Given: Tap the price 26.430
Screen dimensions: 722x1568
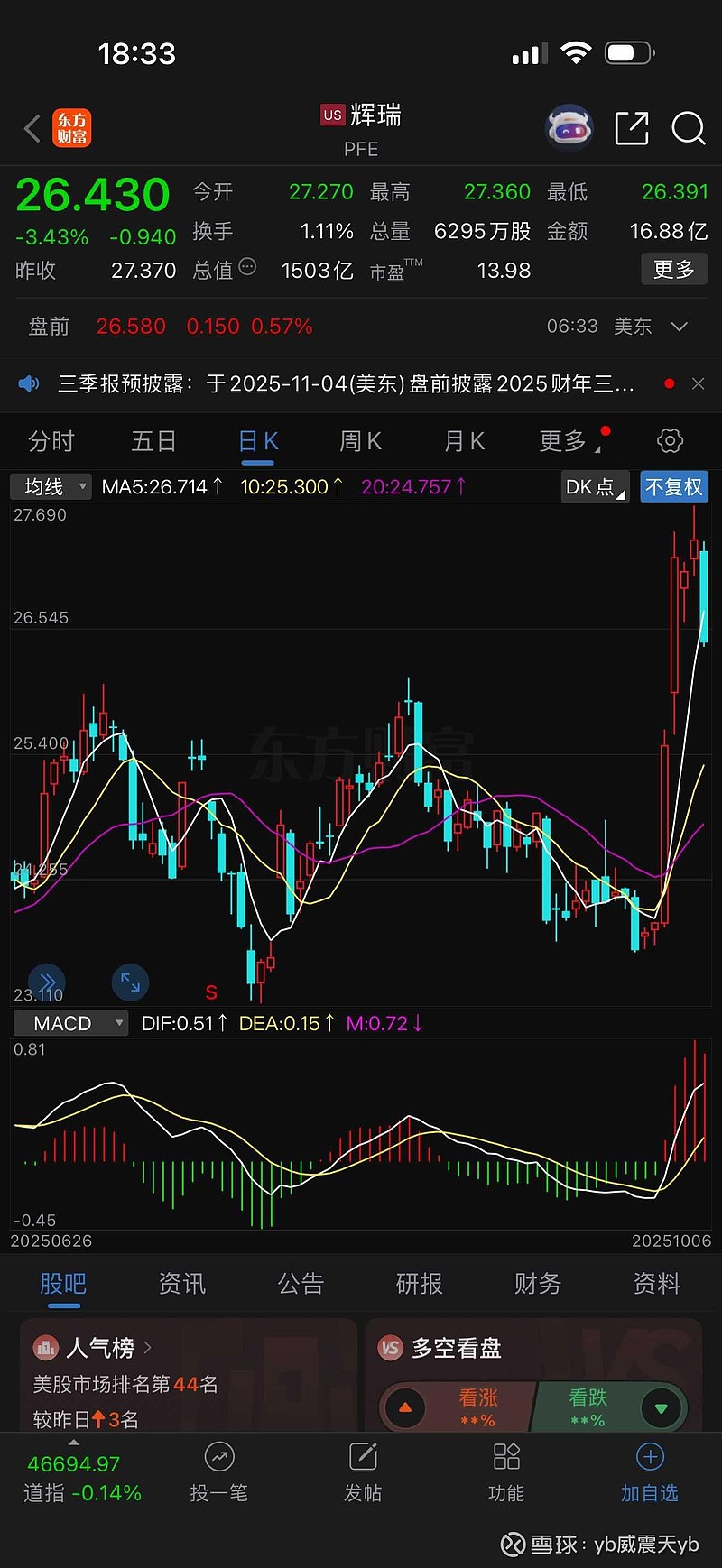Looking at the screenshot, I should point(93,195).
